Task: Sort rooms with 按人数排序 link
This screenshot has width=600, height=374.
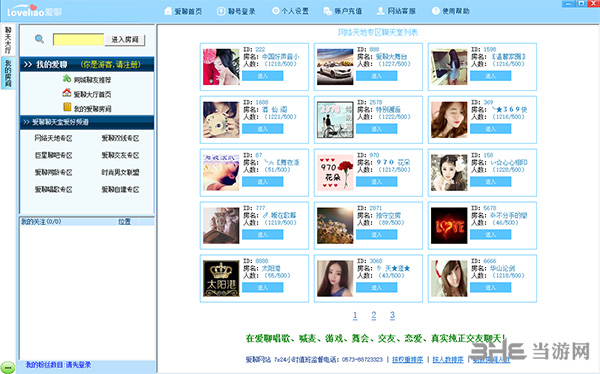Action: pyautogui.click(x=448, y=360)
